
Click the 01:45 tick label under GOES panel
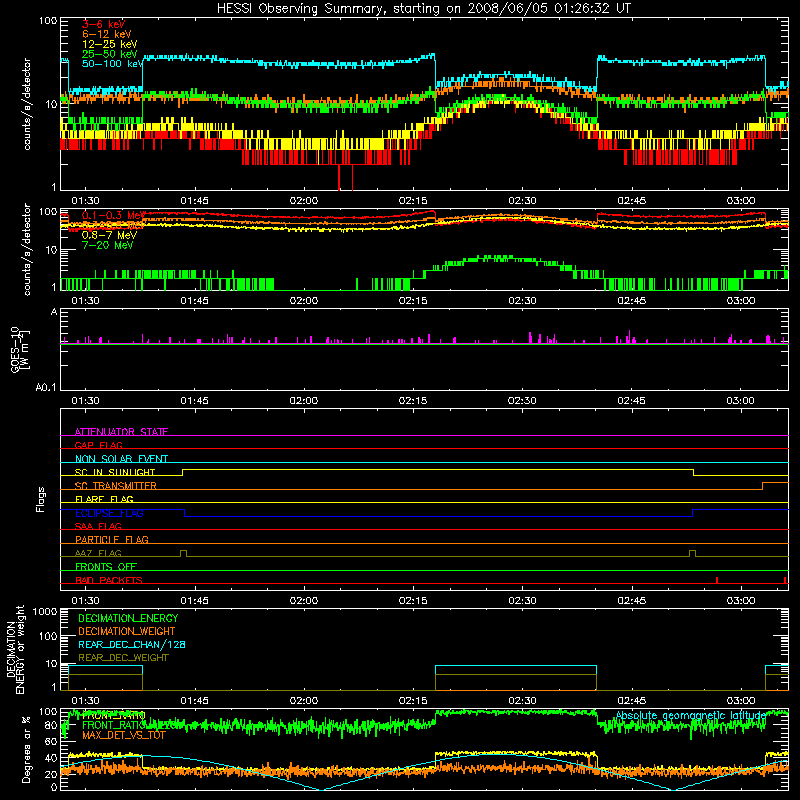tap(194, 401)
